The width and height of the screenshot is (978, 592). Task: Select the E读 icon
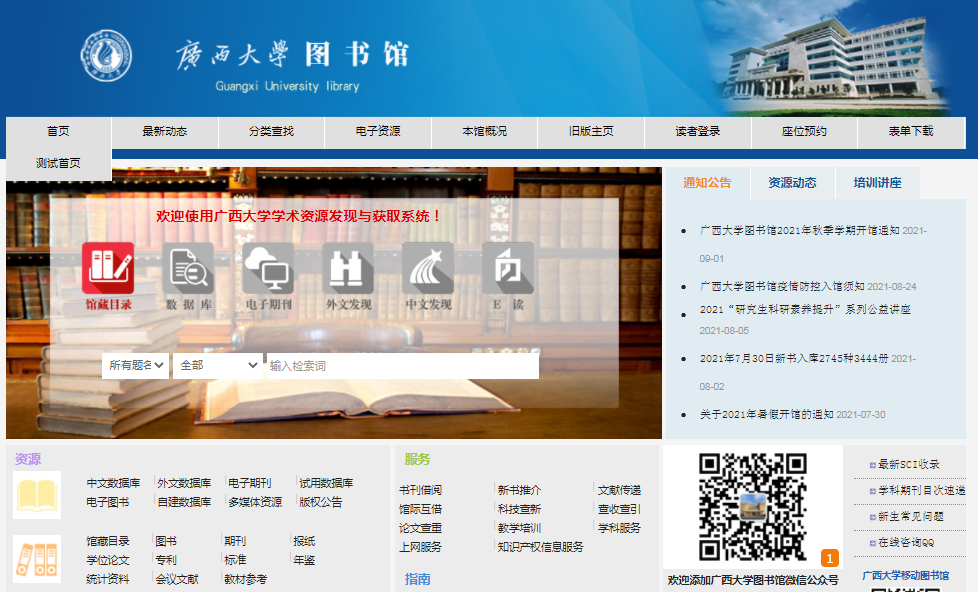pyautogui.click(x=508, y=268)
